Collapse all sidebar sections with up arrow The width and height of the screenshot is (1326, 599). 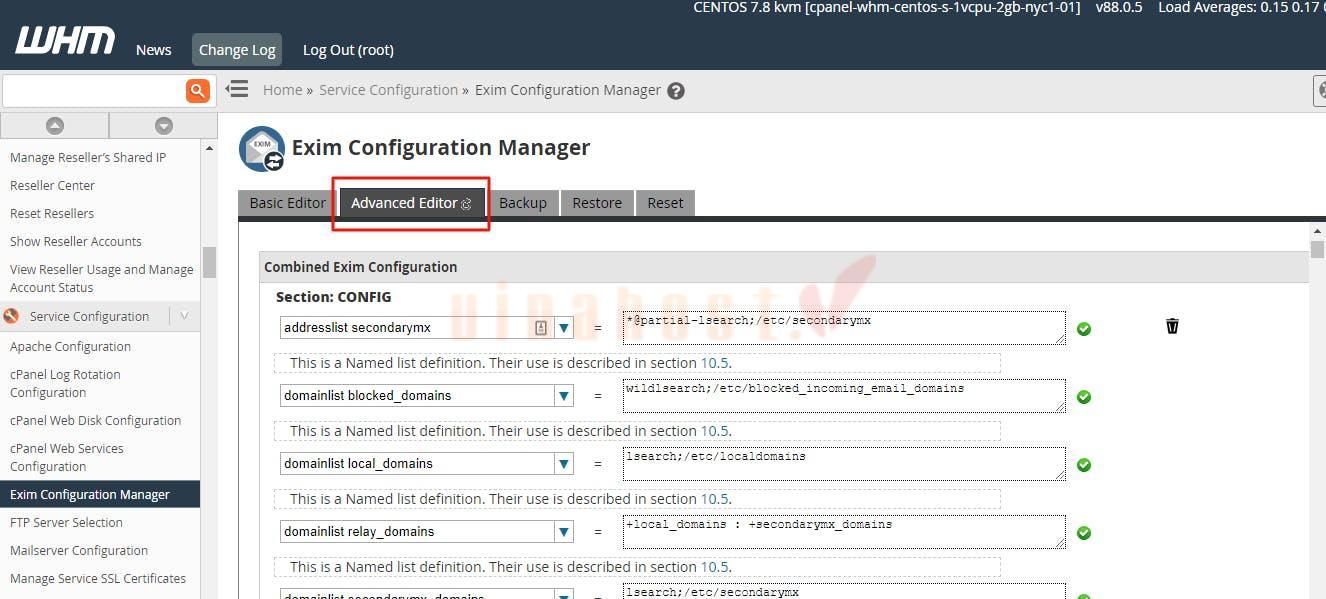tap(55, 125)
